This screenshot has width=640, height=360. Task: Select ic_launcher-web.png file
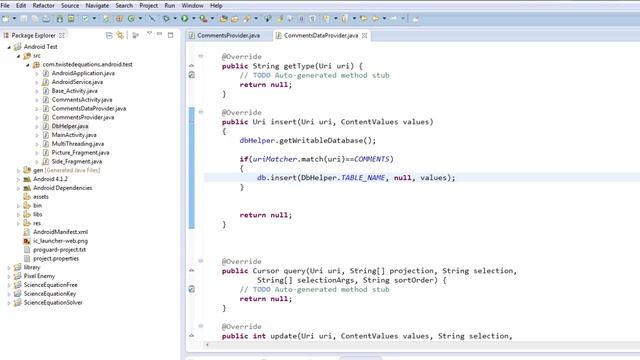(x=60, y=241)
